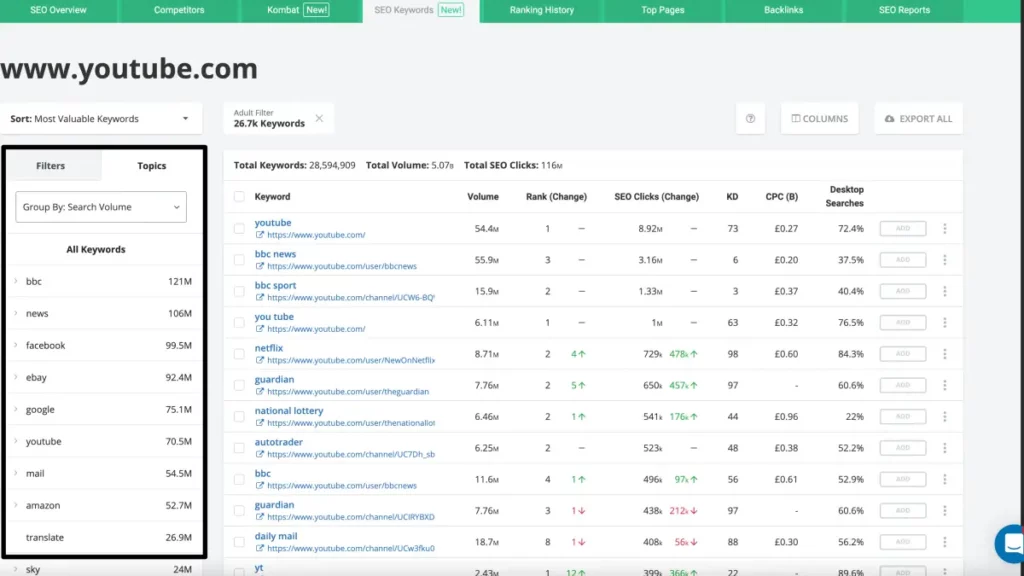Click EXPORT ALL button

click(x=918, y=119)
